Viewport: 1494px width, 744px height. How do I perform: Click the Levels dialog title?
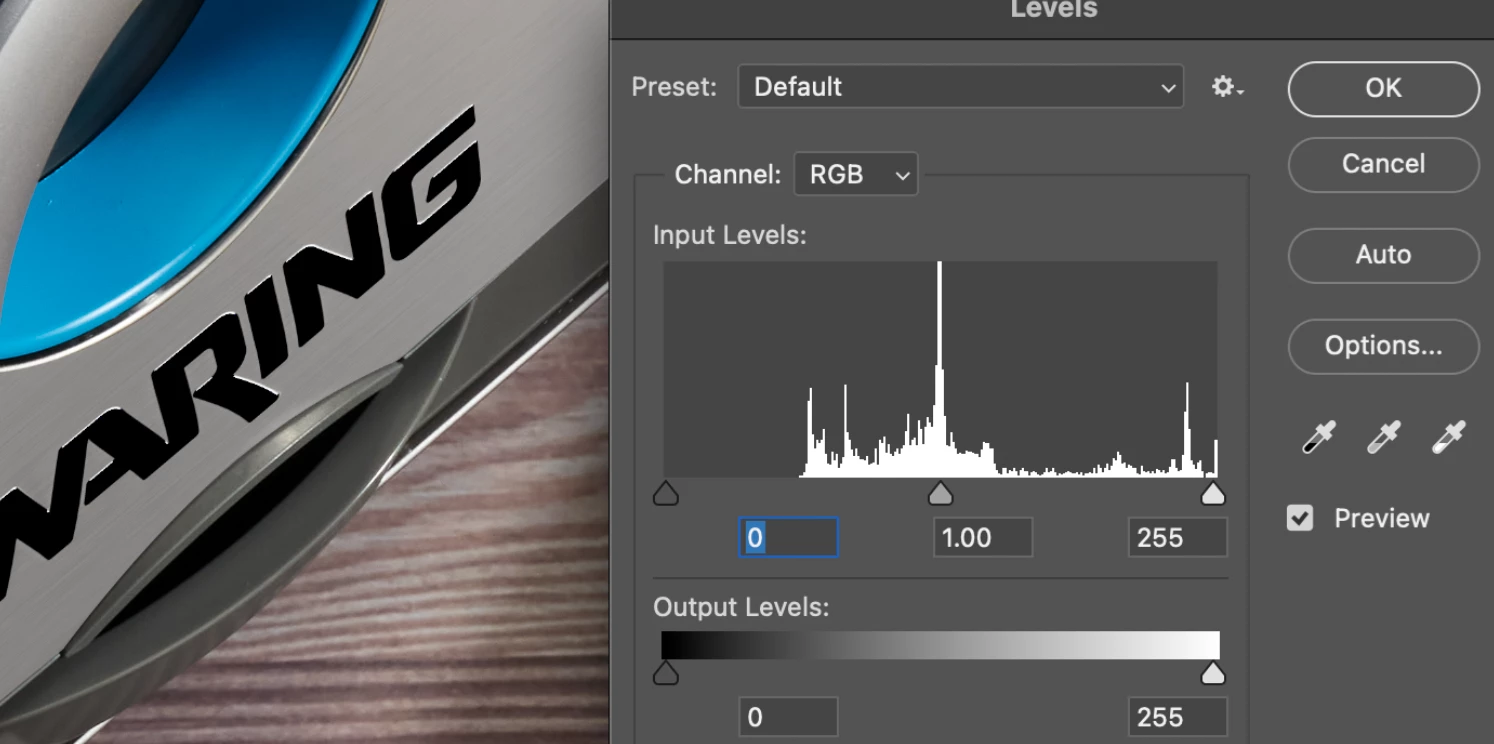coord(1054,10)
